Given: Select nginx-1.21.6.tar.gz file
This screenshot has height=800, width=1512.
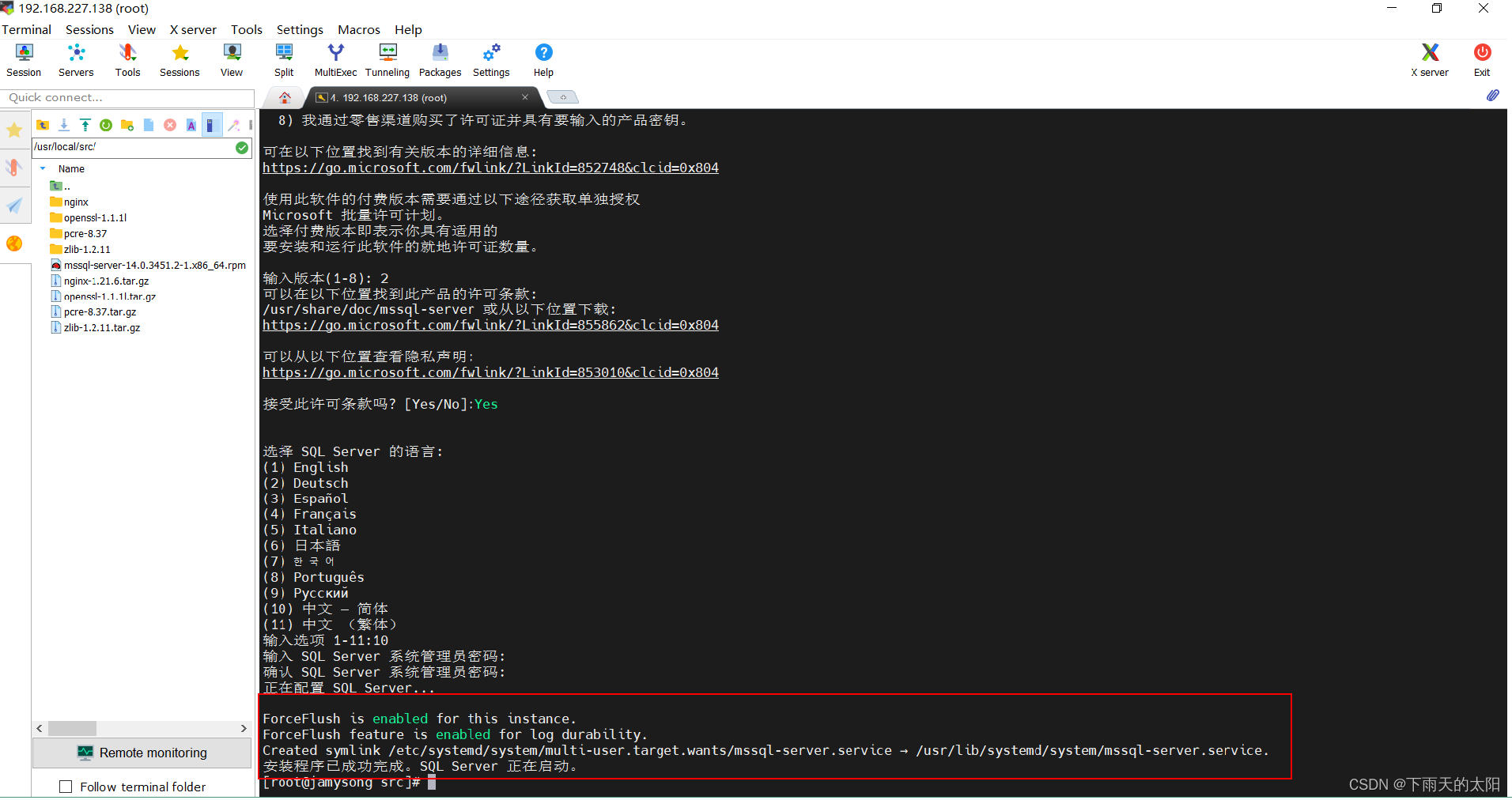Looking at the screenshot, I should 100,281.
